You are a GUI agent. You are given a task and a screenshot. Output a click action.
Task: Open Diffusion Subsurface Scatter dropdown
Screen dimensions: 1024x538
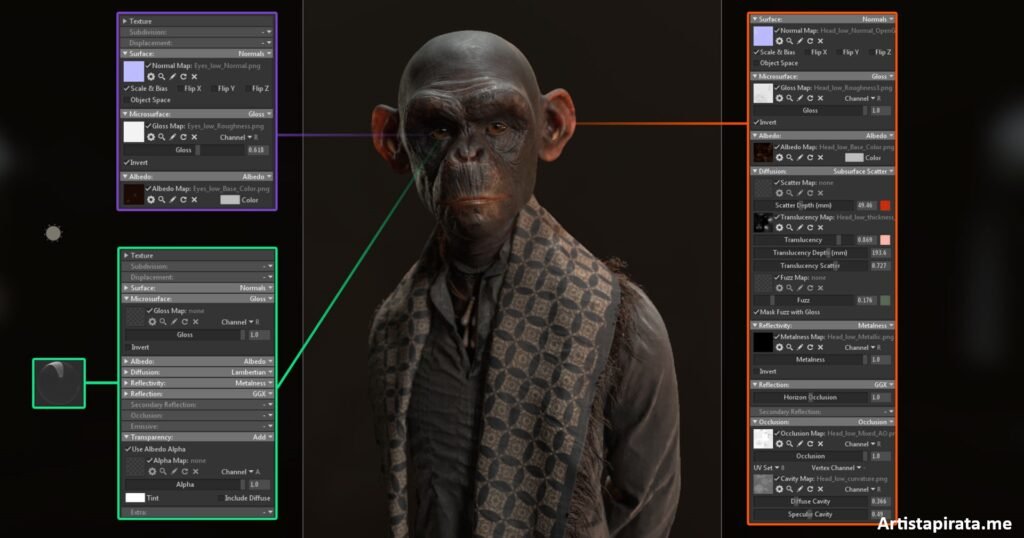pyautogui.click(x=863, y=171)
